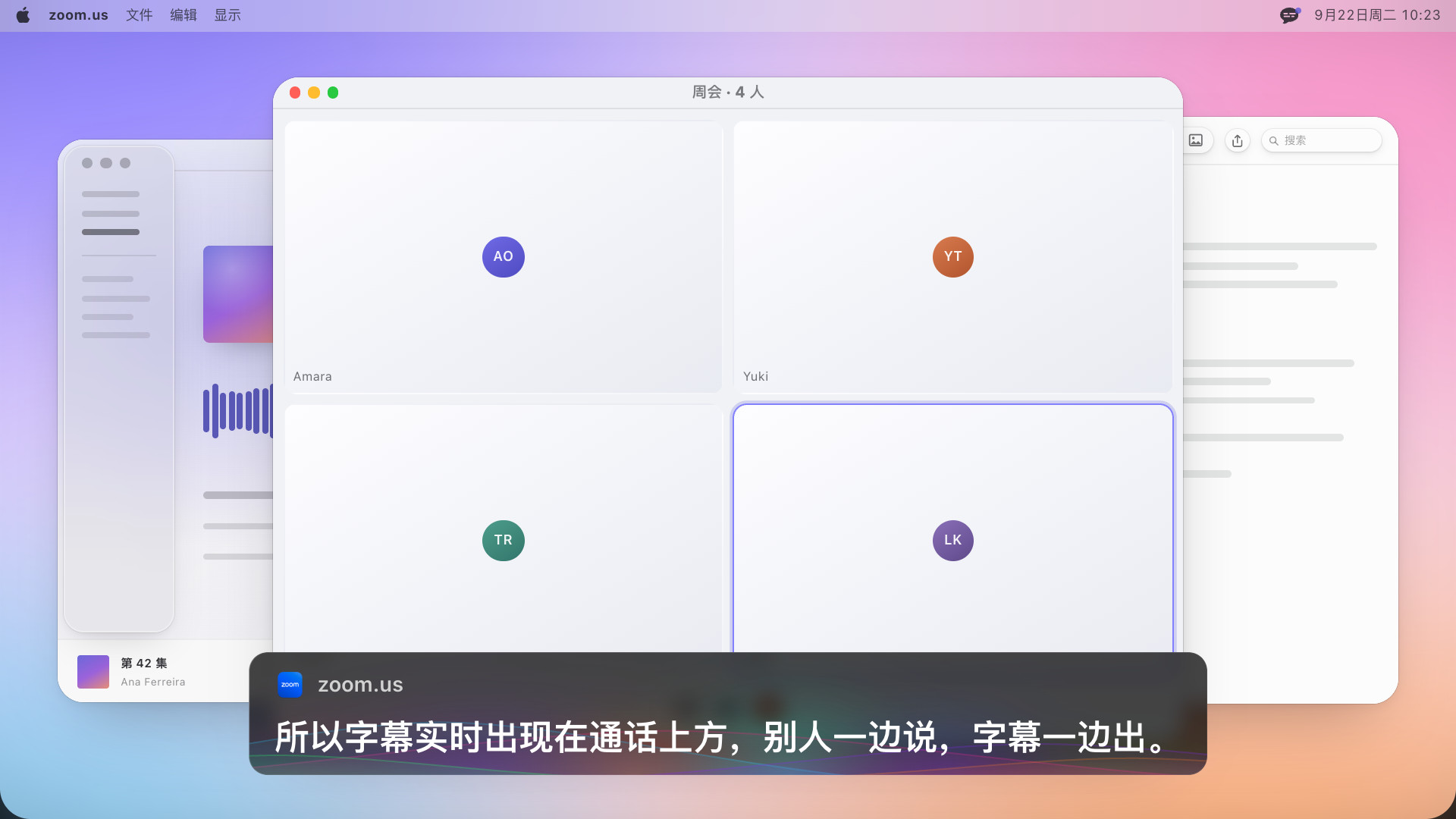The height and width of the screenshot is (819, 1456).
Task: Click the live caption text 所以字幕实时出现在通话上方
Action: [x=500, y=737]
